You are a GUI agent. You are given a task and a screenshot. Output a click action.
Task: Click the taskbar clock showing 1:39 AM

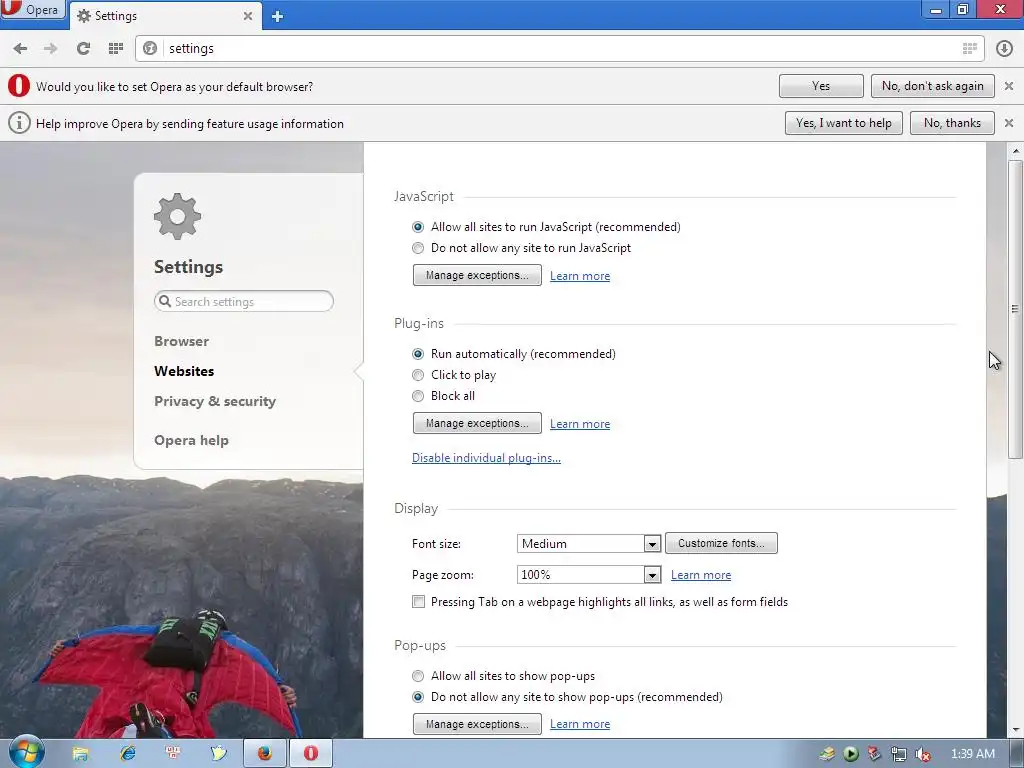pos(973,754)
